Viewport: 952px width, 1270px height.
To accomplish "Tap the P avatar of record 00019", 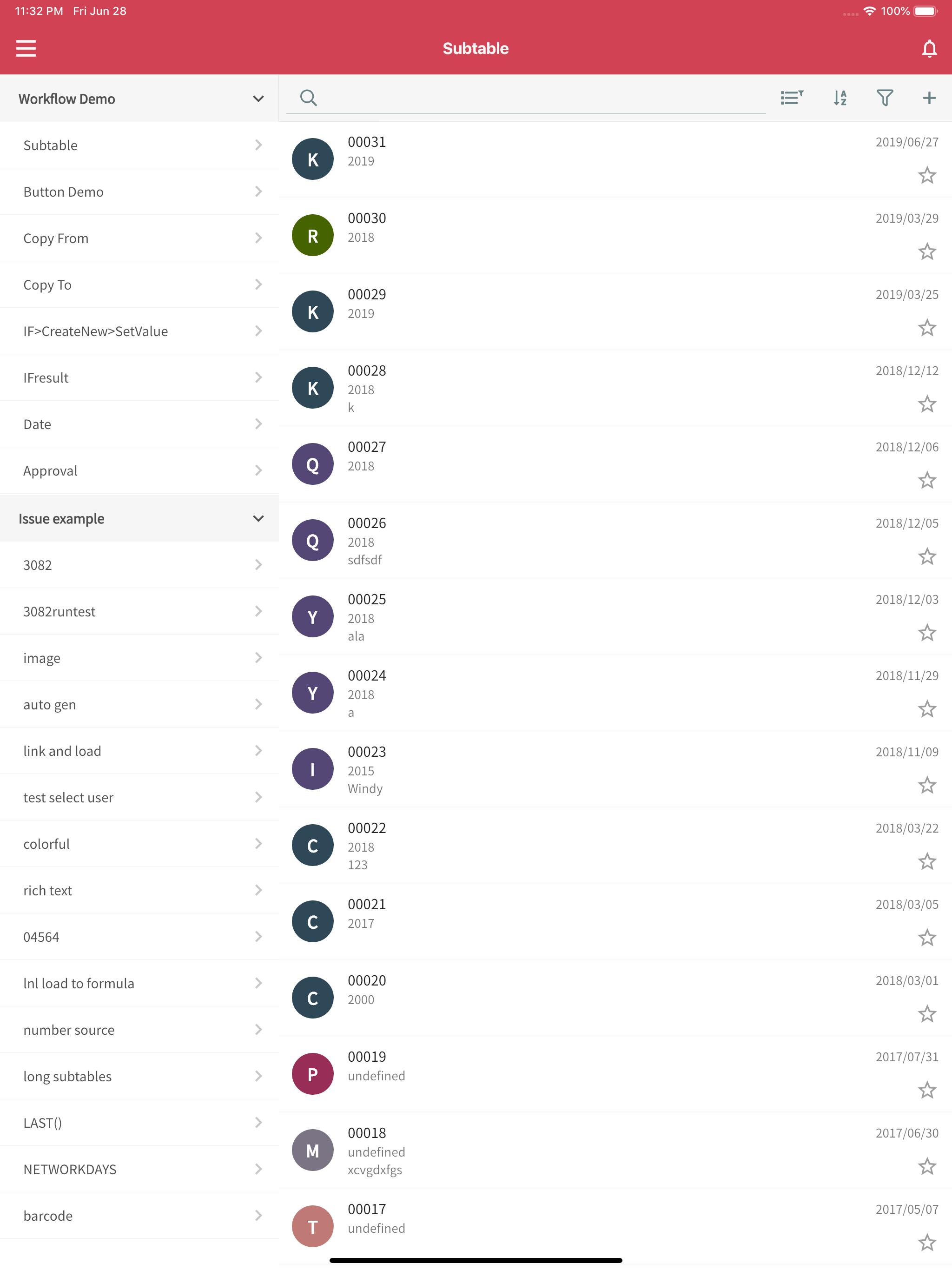I will [312, 1073].
